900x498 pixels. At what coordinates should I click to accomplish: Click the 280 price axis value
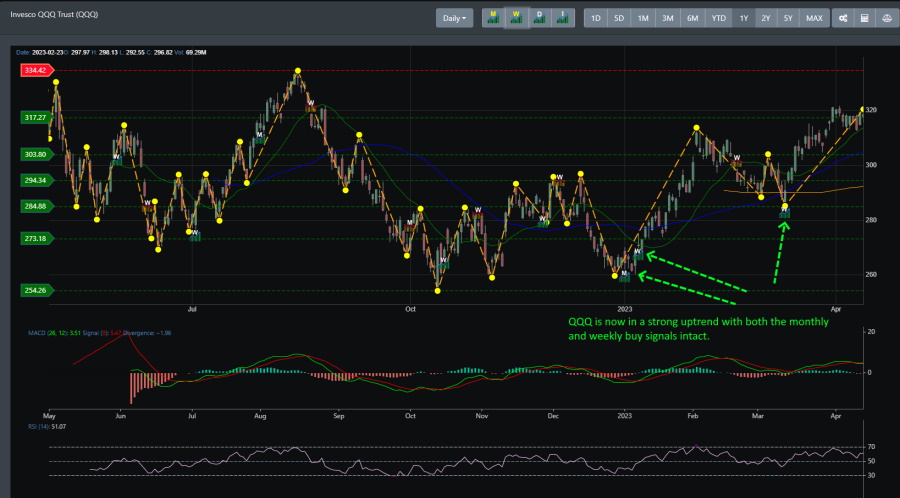click(871, 220)
